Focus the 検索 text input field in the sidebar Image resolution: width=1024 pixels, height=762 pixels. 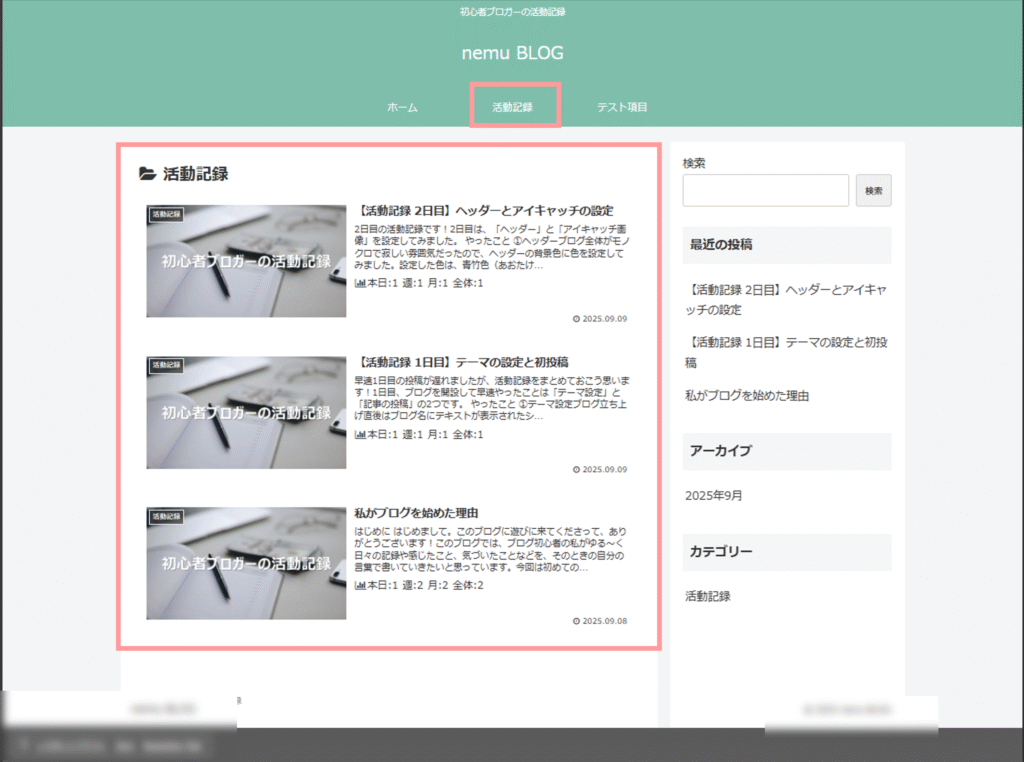pyautogui.click(x=765, y=190)
